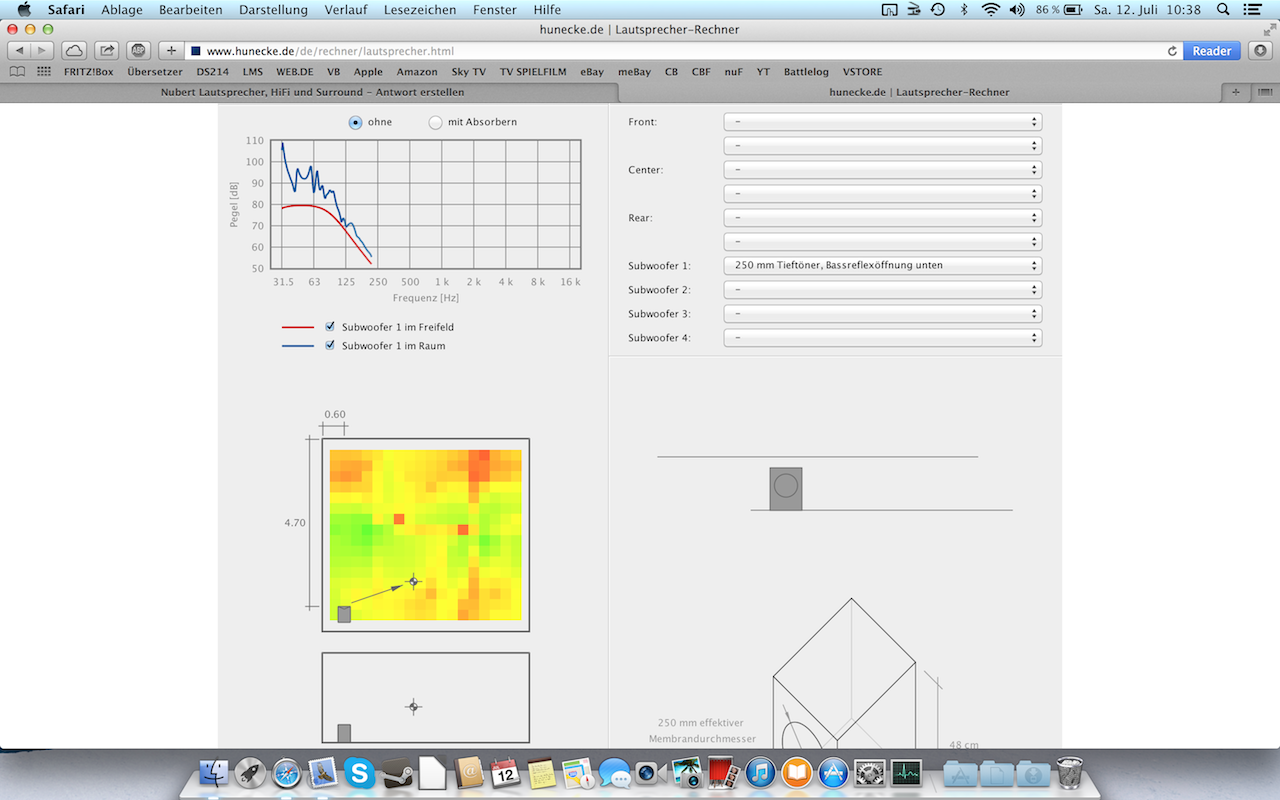Select the 'mit Absorbern' radio option
This screenshot has width=1280, height=800.
click(435, 122)
